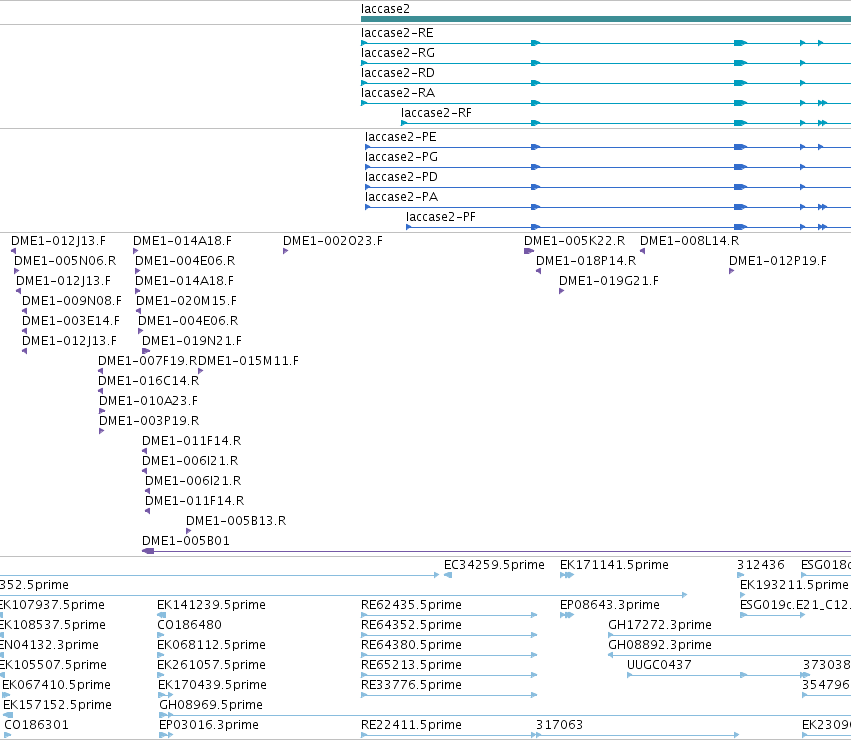Click the DME1-009N08.F feature label
851x740 pixels.
tap(72, 301)
